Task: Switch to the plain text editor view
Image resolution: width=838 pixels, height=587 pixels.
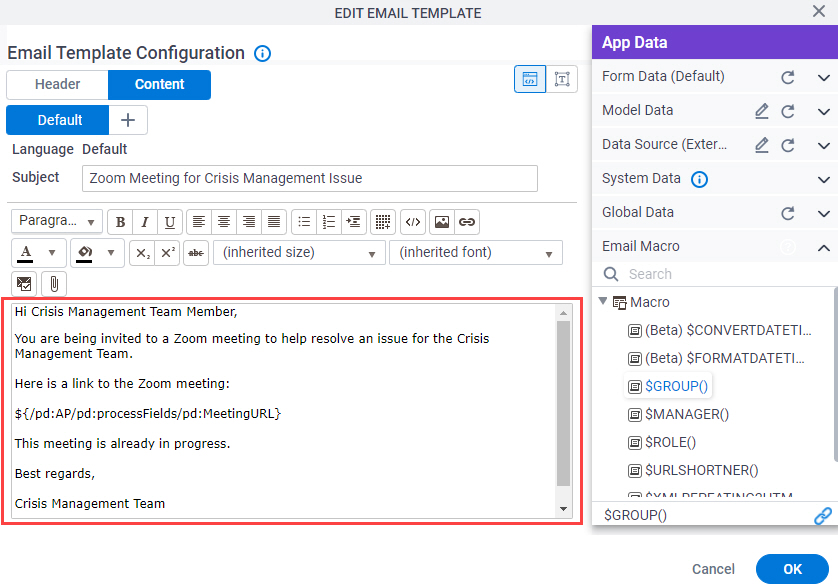Action: (x=562, y=79)
